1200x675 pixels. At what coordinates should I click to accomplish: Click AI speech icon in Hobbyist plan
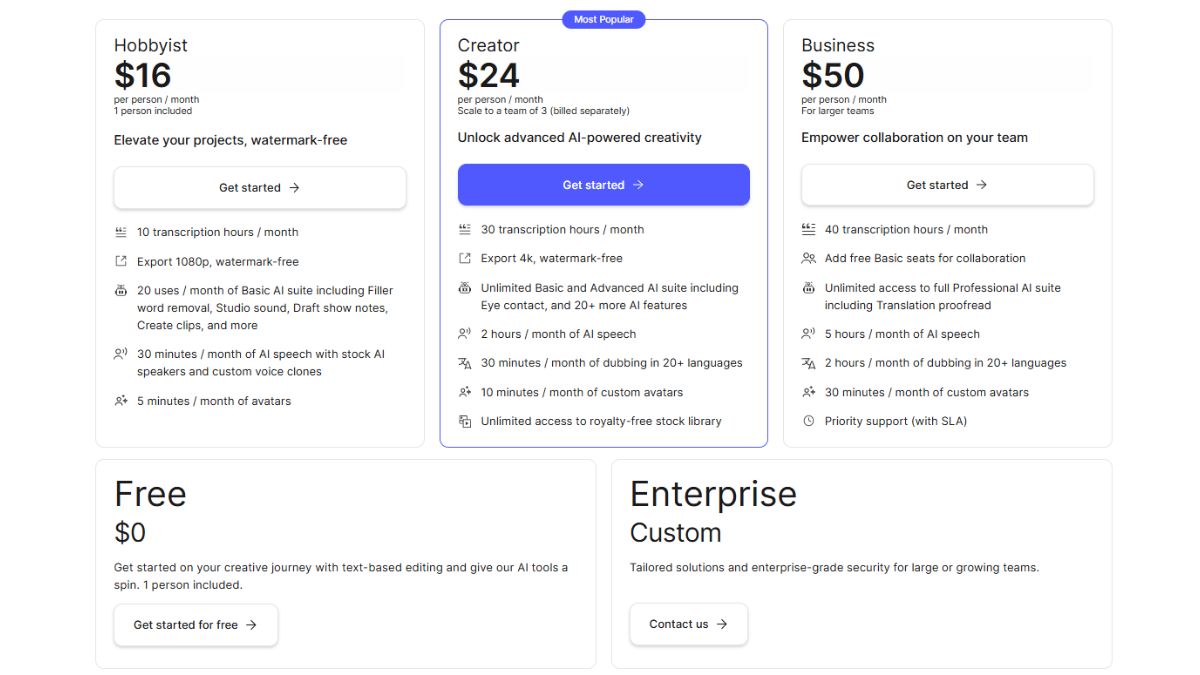tap(120, 354)
